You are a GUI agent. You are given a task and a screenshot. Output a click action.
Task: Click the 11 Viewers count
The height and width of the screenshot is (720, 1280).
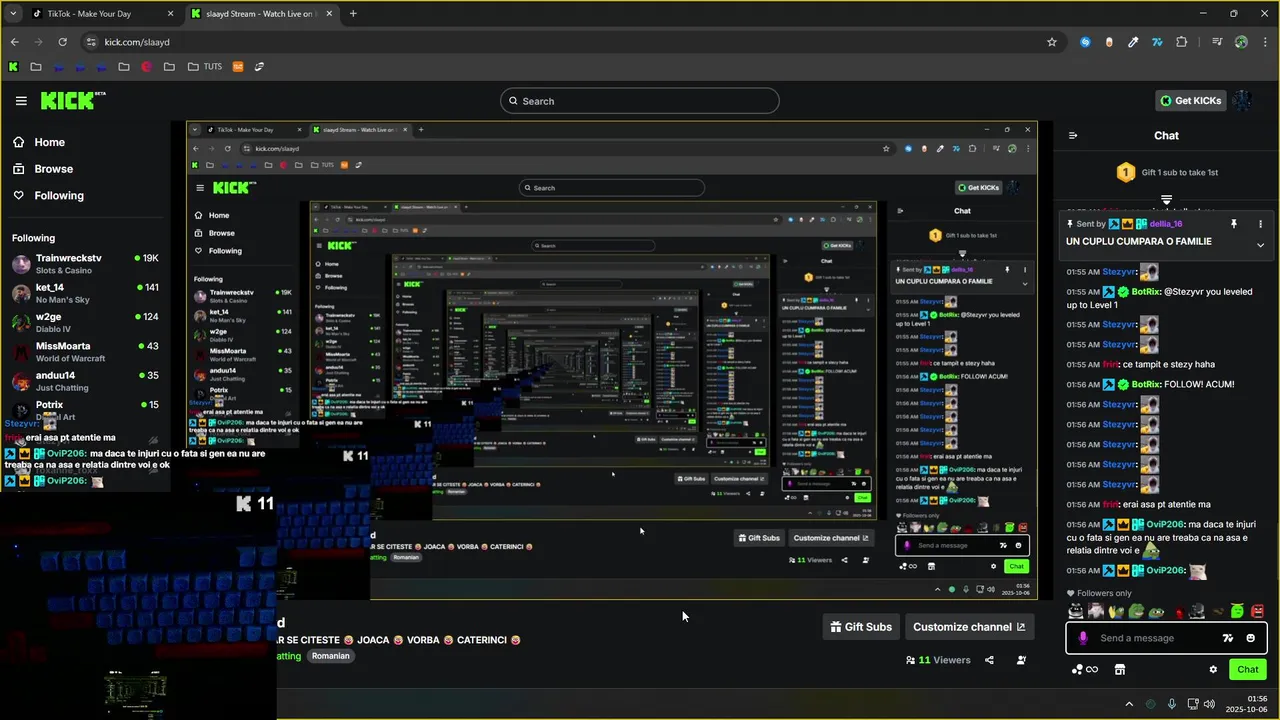(x=938, y=660)
